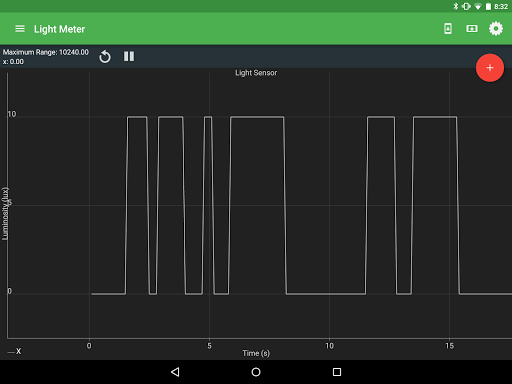Pause the light sensor recording
The width and height of the screenshot is (512, 384).
pyautogui.click(x=129, y=56)
